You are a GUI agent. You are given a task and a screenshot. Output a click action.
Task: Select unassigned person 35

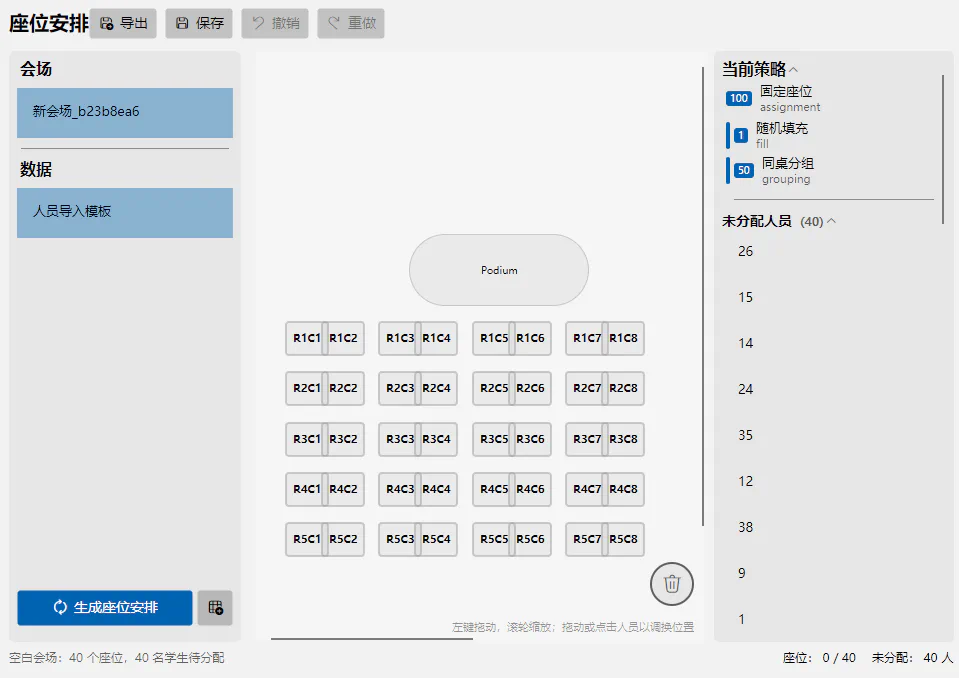[745, 435]
